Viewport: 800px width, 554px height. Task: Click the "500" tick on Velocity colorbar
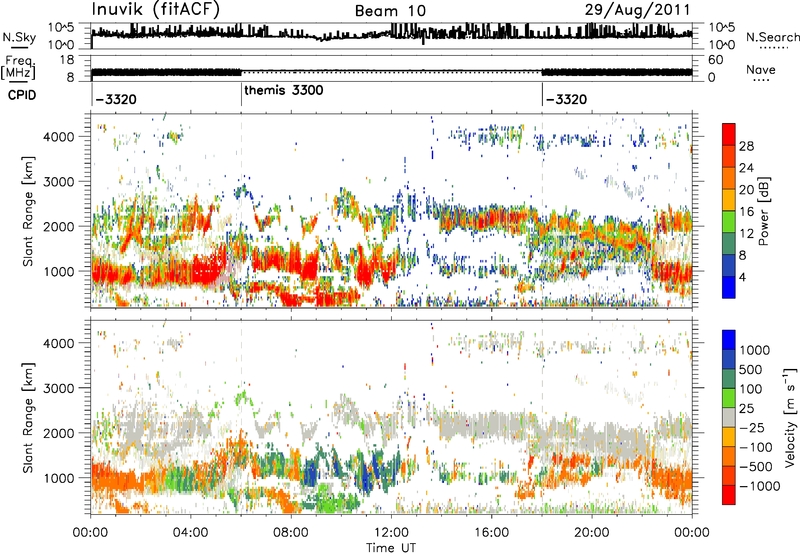[x=751, y=369]
